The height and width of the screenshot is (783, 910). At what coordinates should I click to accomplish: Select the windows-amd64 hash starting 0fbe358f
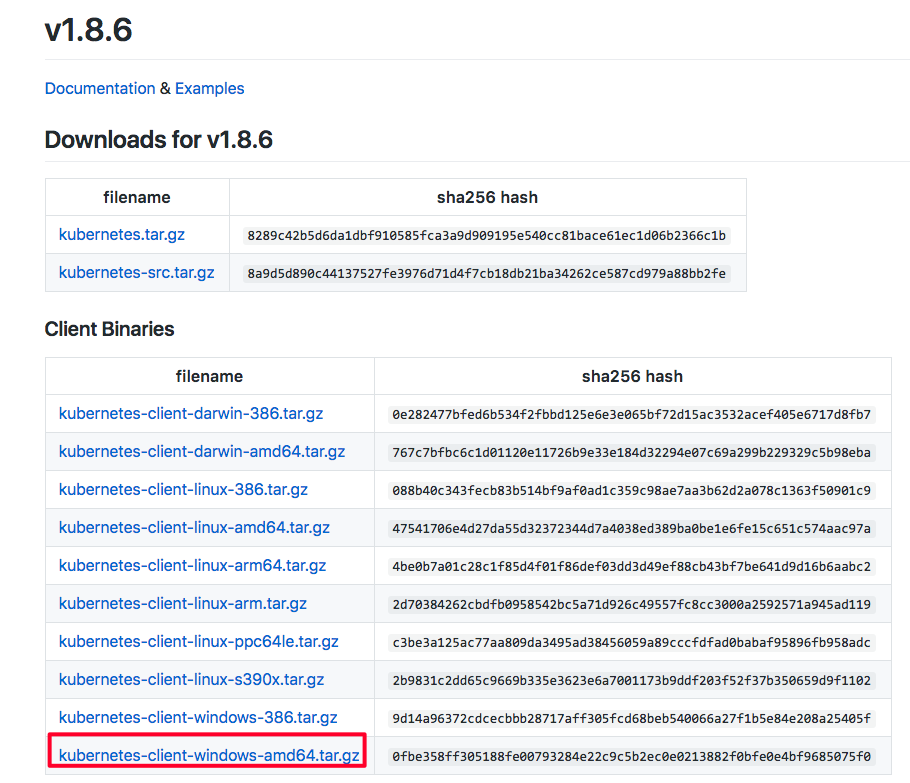coord(631,756)
